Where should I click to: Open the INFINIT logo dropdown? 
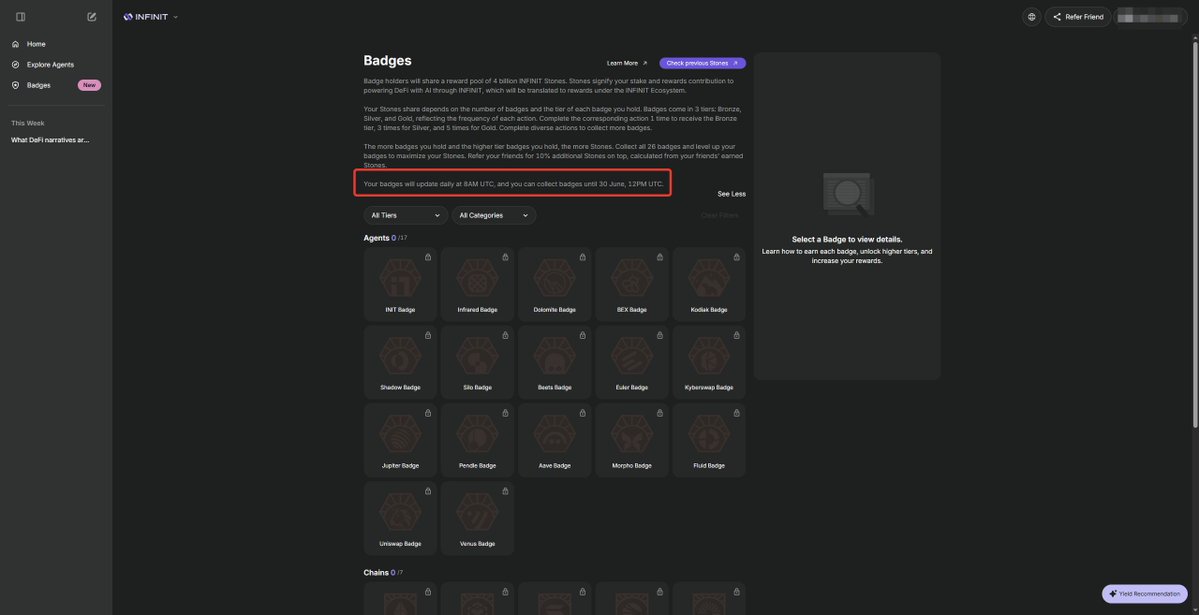(x=151, y=17)
